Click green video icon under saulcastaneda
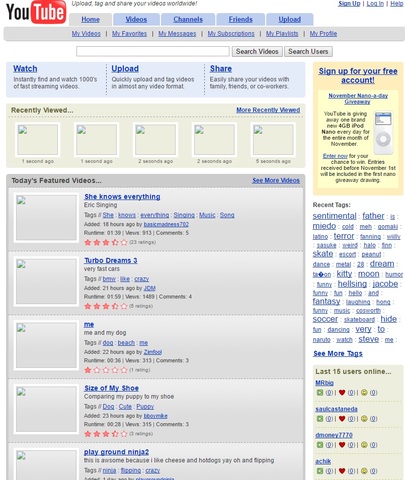 [320, 418]
